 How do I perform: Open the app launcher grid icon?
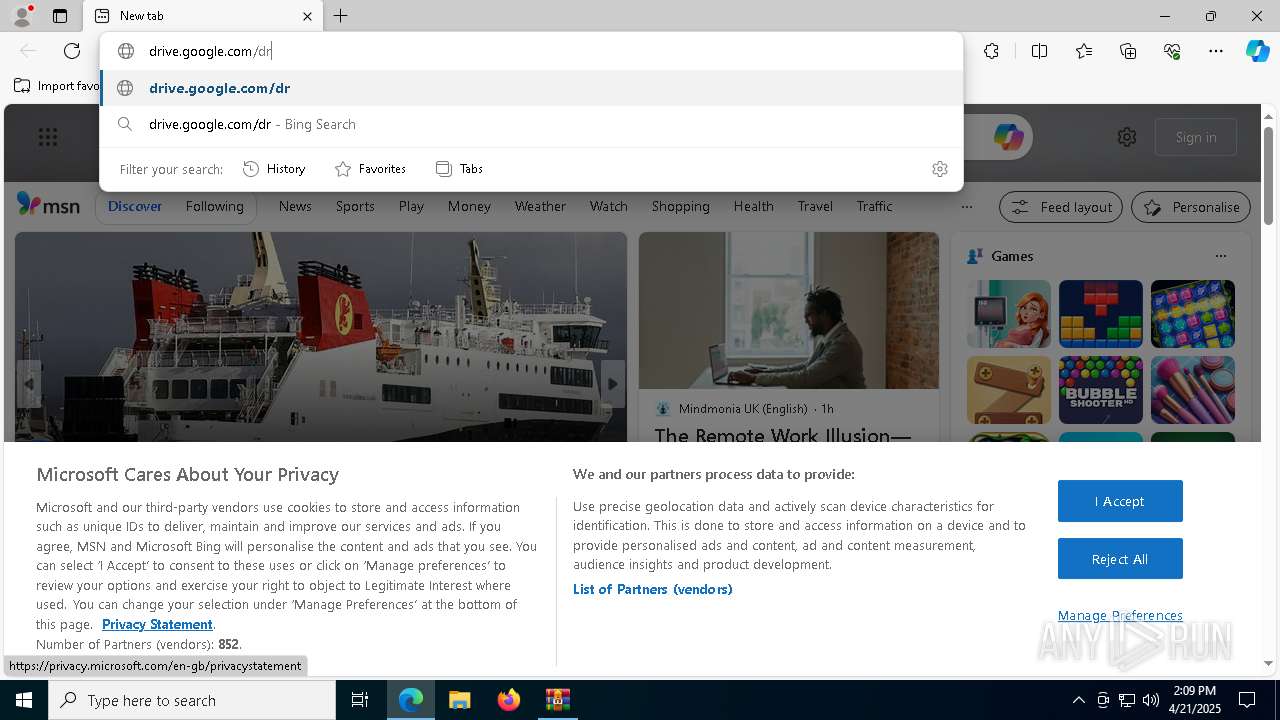(48, 138)
